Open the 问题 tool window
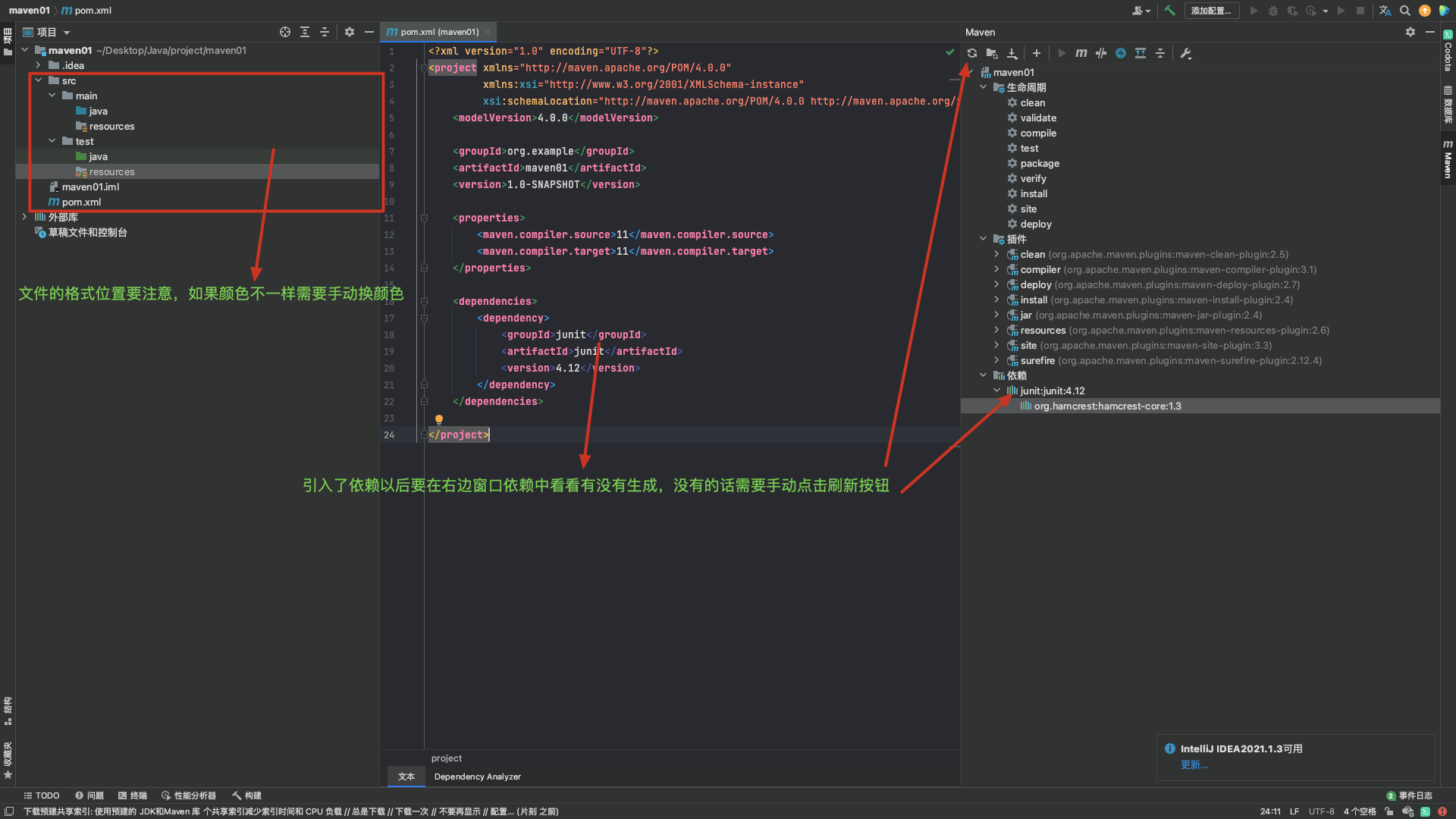Viewport: 1456px width, 819px height. tap(89, 795)
